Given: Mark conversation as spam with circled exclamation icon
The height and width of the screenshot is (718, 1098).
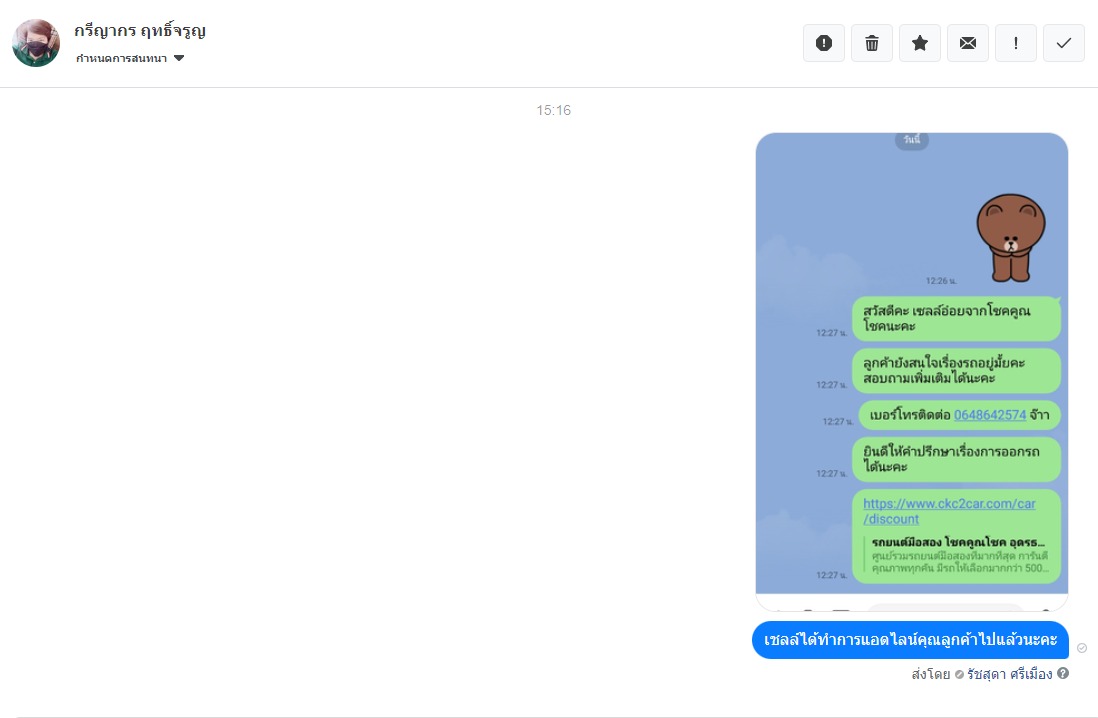Looking at the screenshot, I should pos(824,43).
